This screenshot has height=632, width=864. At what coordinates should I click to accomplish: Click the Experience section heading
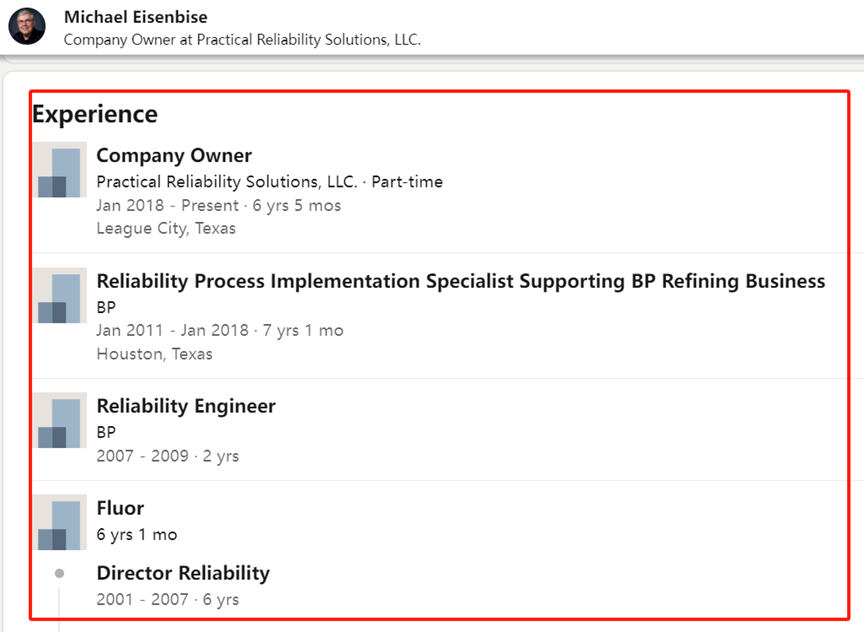click(95, 114)
